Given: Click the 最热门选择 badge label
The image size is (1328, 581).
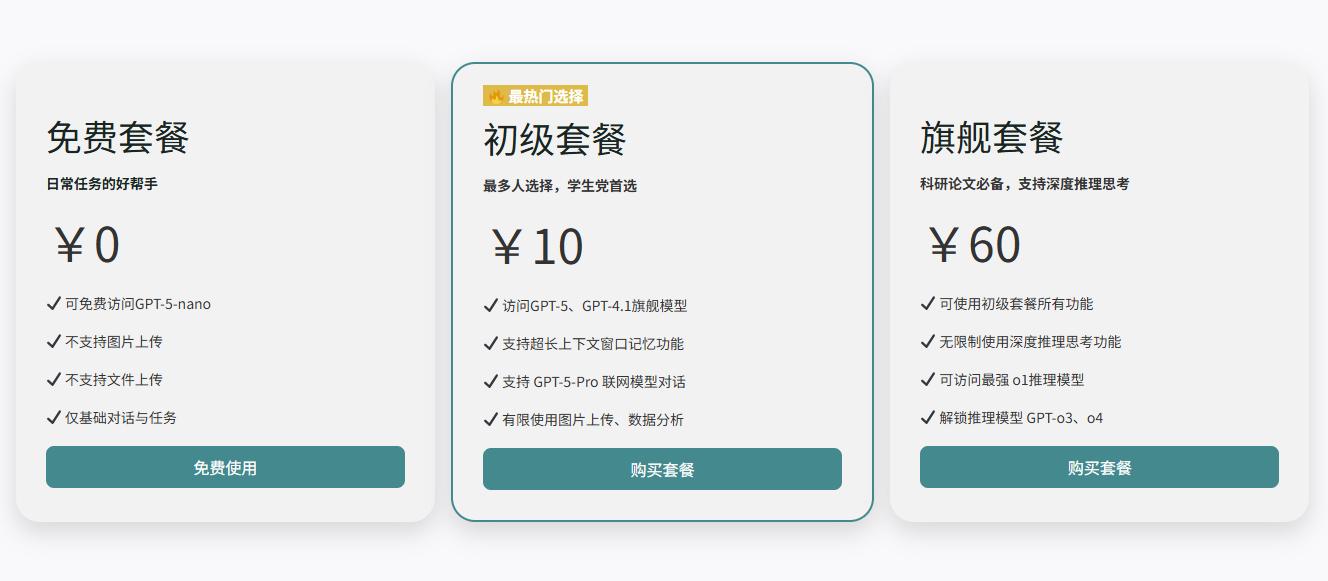Looking at the screenshot, I should coord(545,96).
